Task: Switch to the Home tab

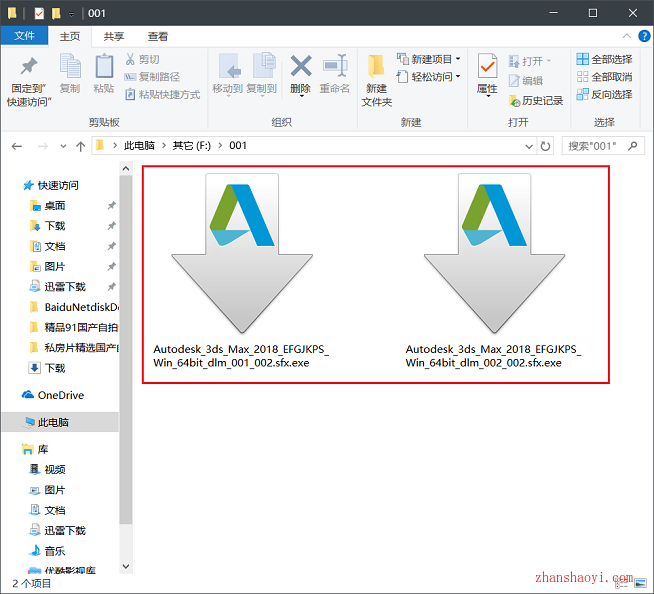Action: pos(70,36)
